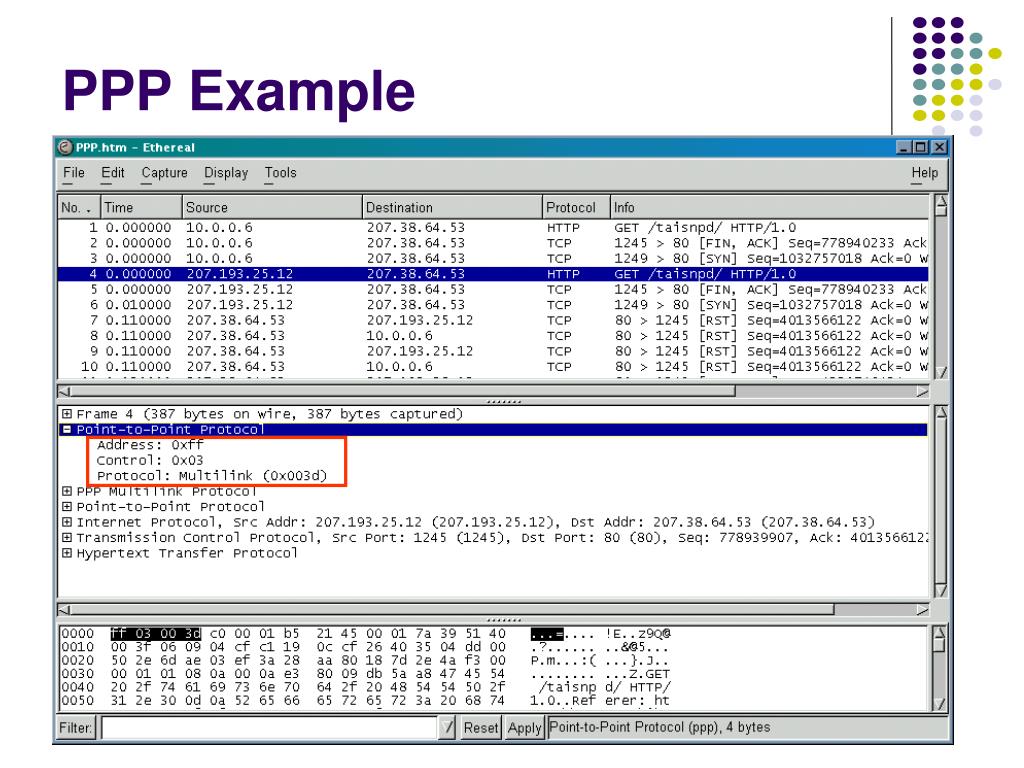Viewport: 1024px width, 768px height.
Task: Sort packets by the No. column header
Action: [79, 208]
